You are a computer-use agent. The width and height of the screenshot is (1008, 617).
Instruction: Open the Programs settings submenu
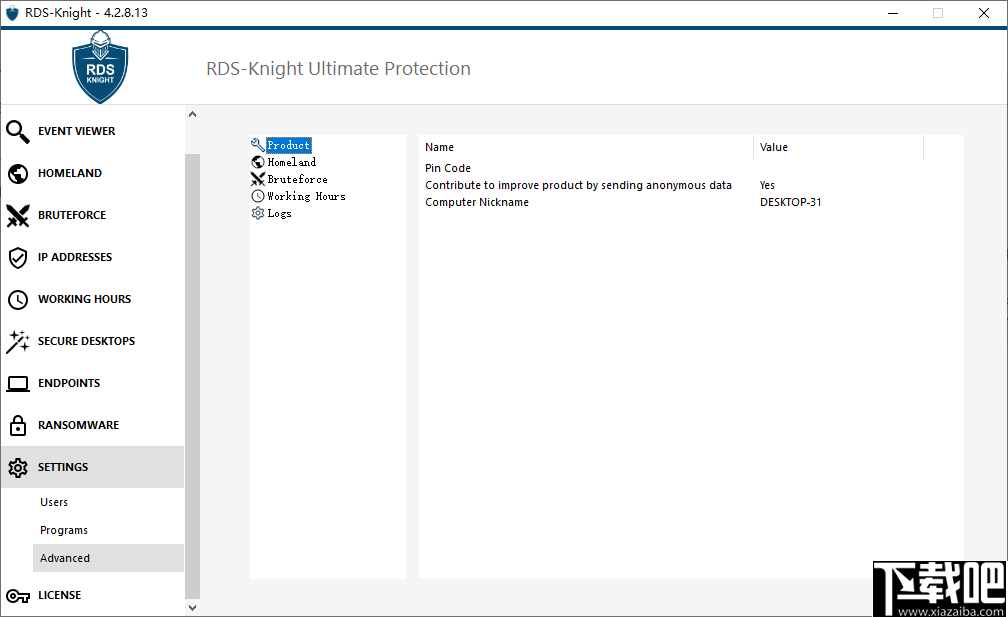pos(64,530)
